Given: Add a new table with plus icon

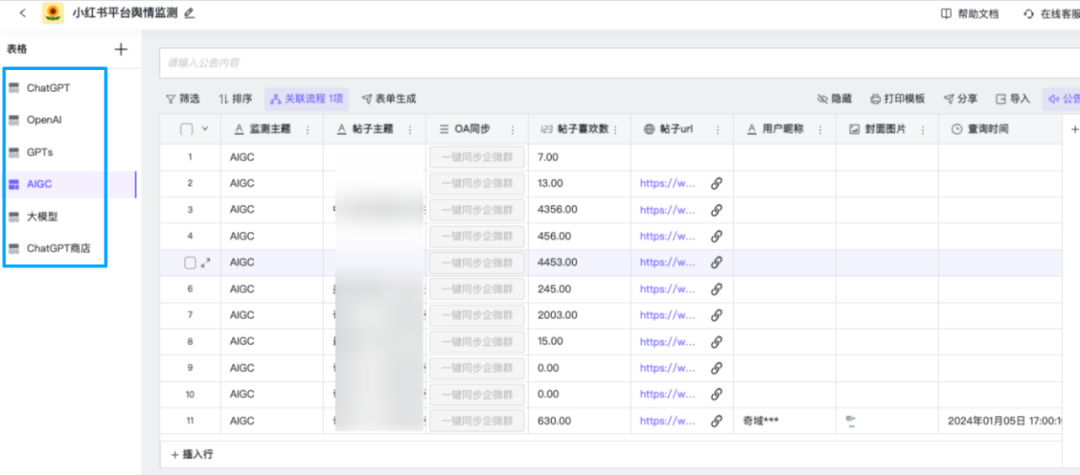Looking at the screenshot, I should pos(121,49).
